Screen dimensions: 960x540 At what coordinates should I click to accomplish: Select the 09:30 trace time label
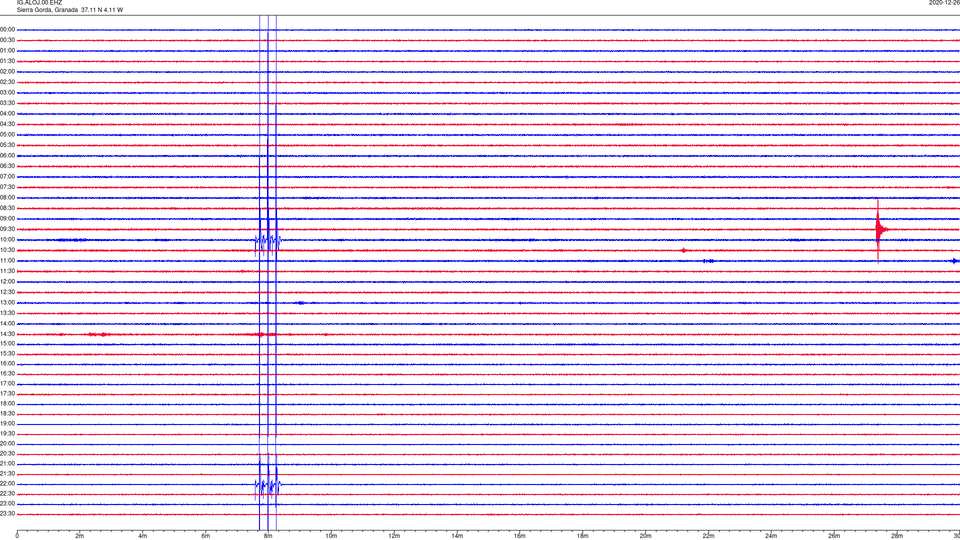click(7, 230)
